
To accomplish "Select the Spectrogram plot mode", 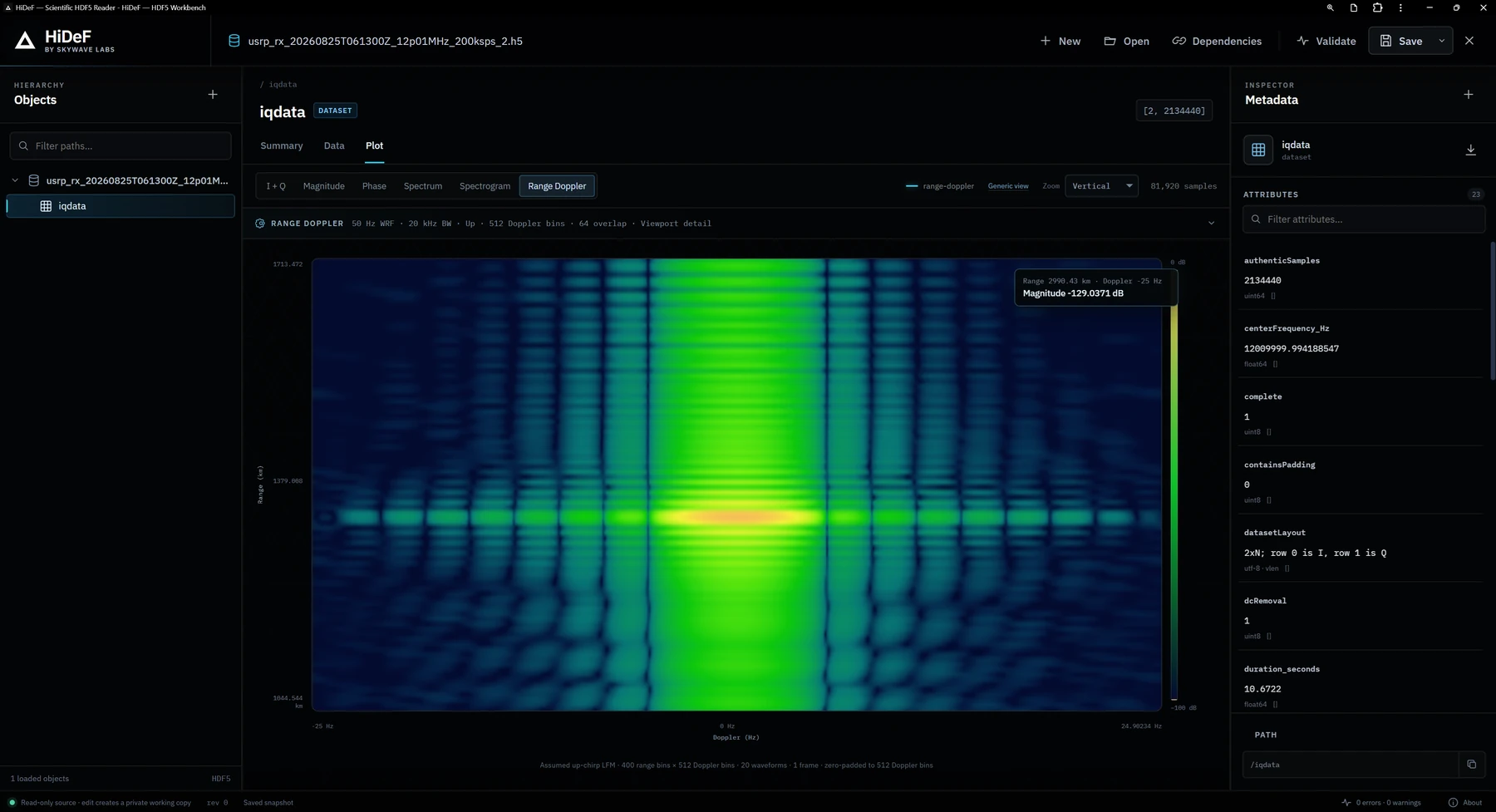I will (485, 186).
